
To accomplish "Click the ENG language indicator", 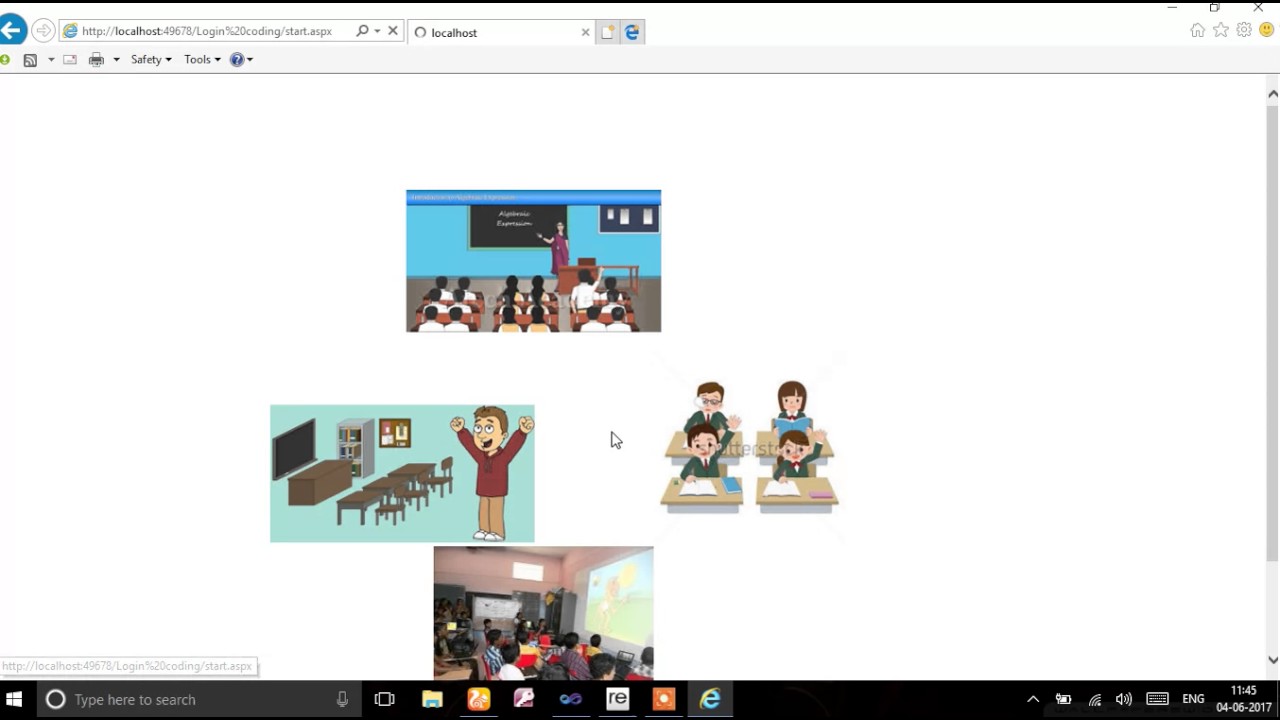I will click(x=1193, y=700).
